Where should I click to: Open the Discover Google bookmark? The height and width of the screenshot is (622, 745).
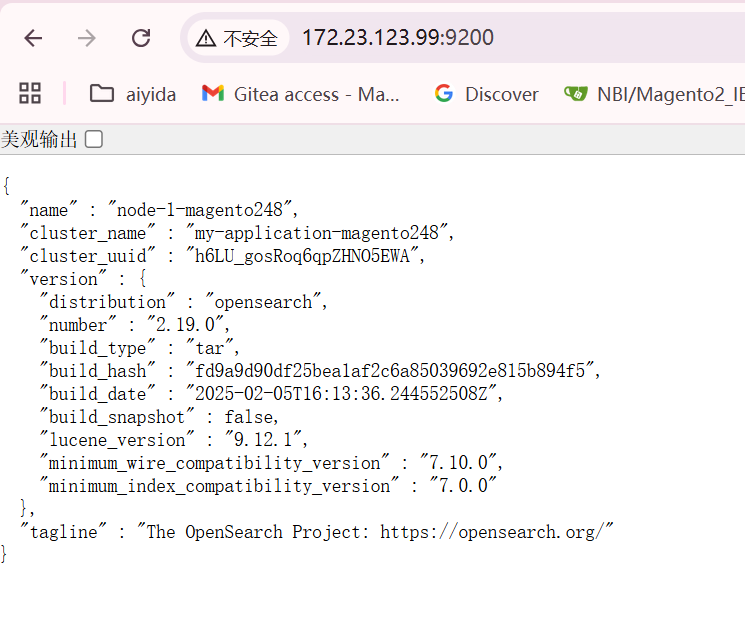coord(487,94)
